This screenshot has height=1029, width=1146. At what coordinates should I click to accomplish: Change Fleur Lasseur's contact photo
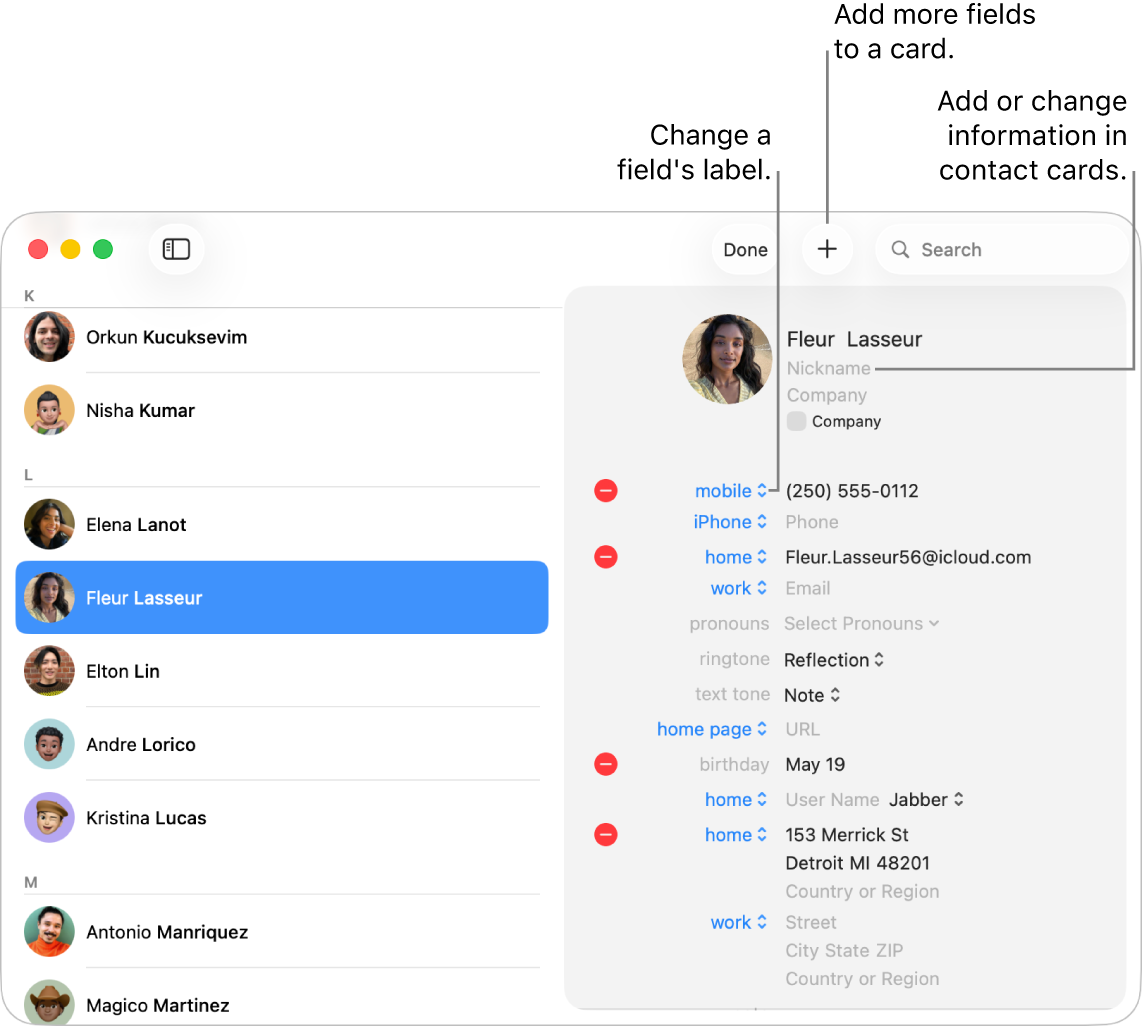727,358
